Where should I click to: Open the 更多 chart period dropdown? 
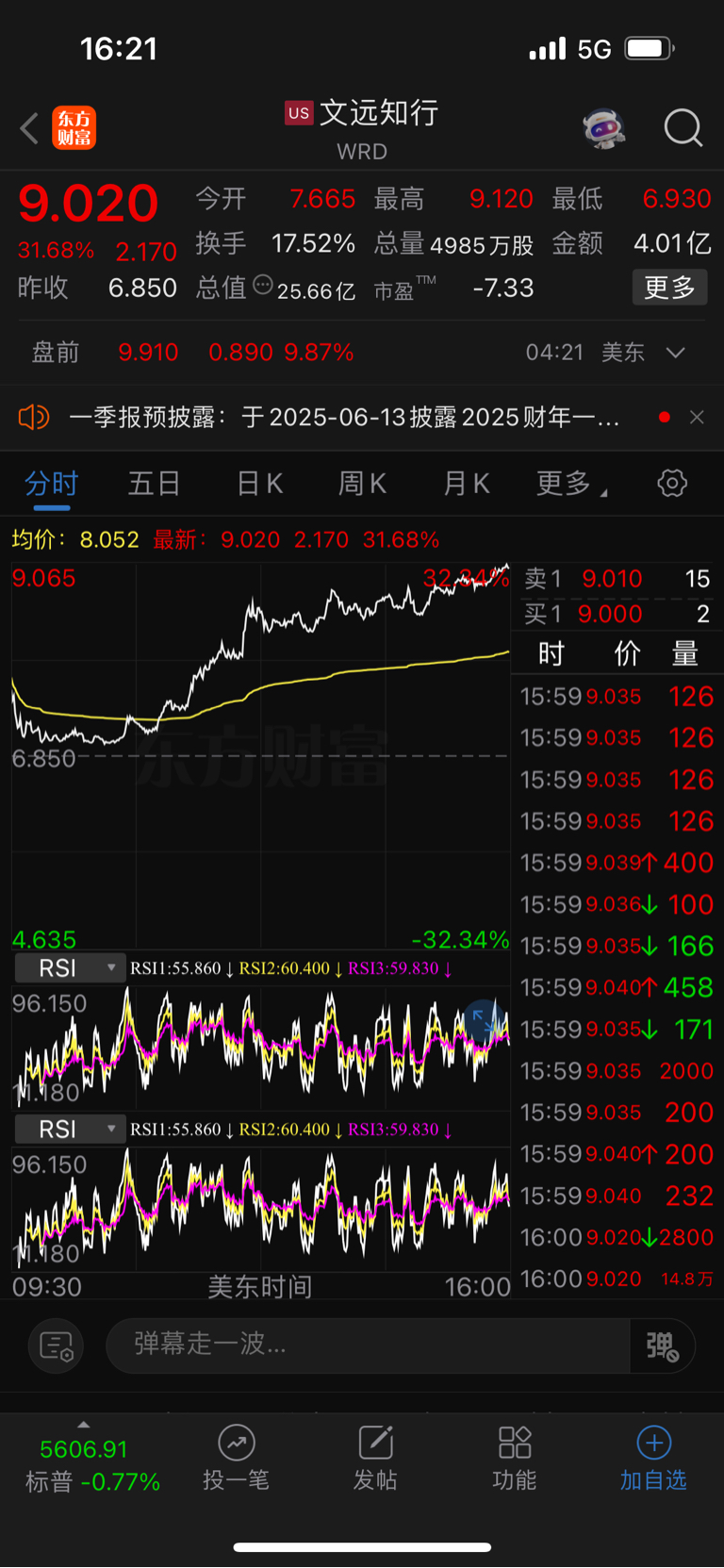tap(572, 484)
